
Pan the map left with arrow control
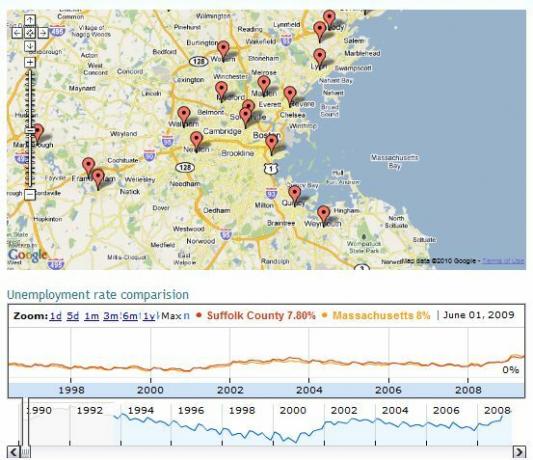coord(17,33)
